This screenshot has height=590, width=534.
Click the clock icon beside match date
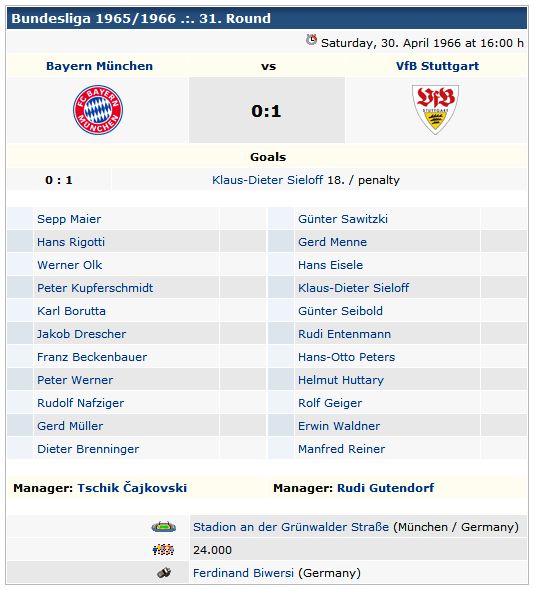[x=311, y=40]
